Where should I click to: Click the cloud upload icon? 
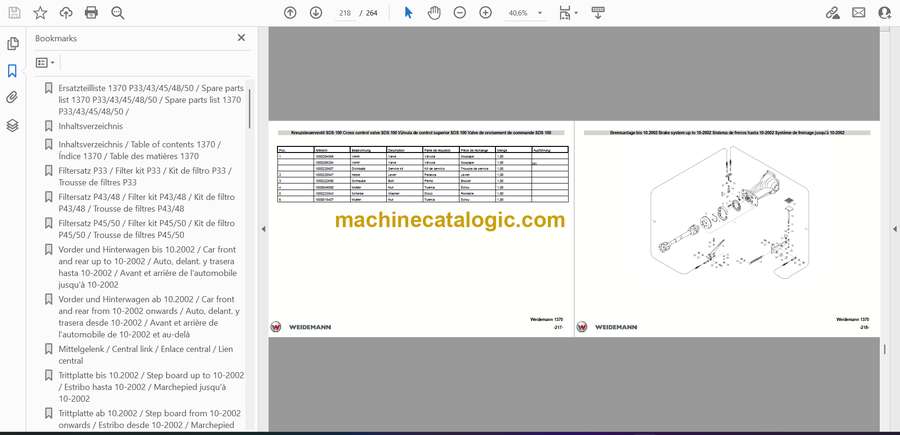(x=66, y=13)
